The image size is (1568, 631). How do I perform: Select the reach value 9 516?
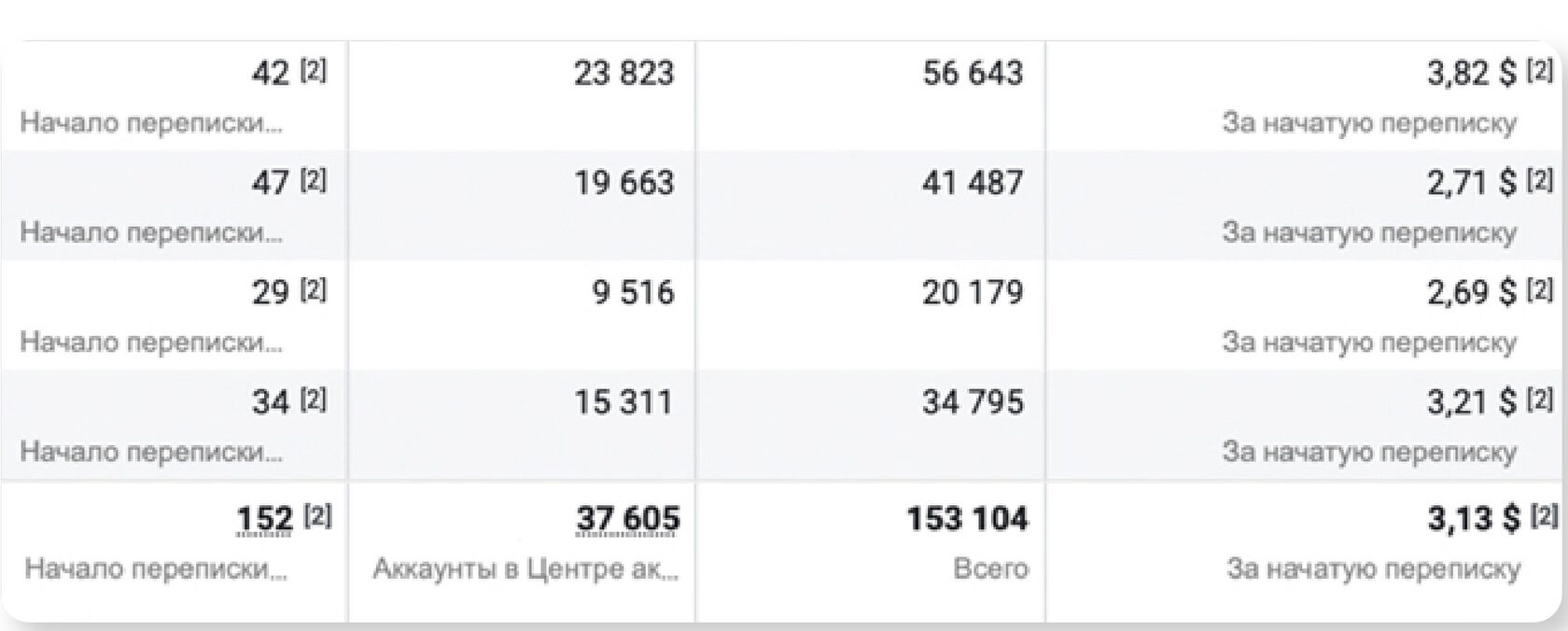(x=633, y=292)
